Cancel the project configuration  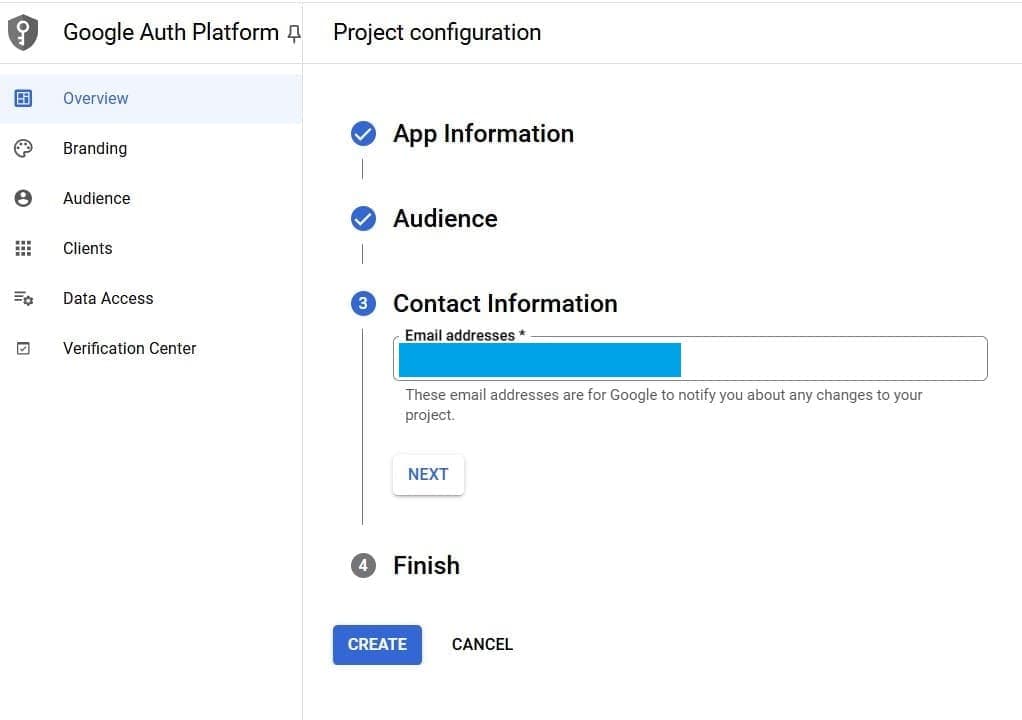tap(482, 644)
